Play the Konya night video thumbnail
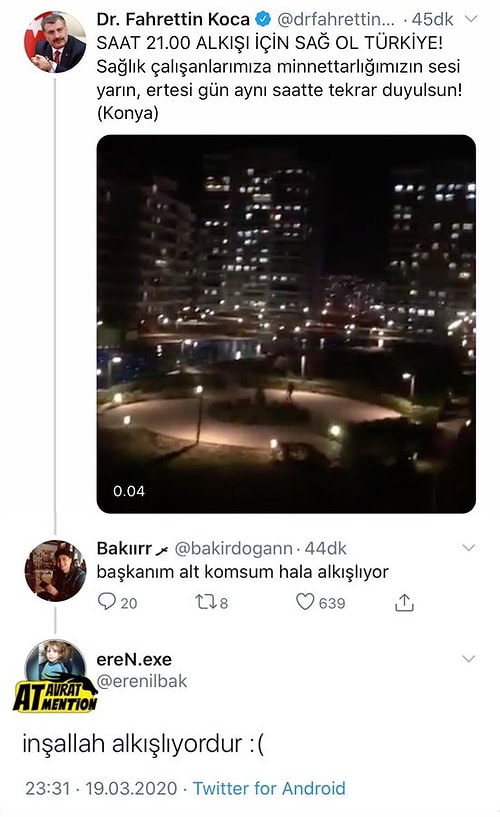 [286, 324]
